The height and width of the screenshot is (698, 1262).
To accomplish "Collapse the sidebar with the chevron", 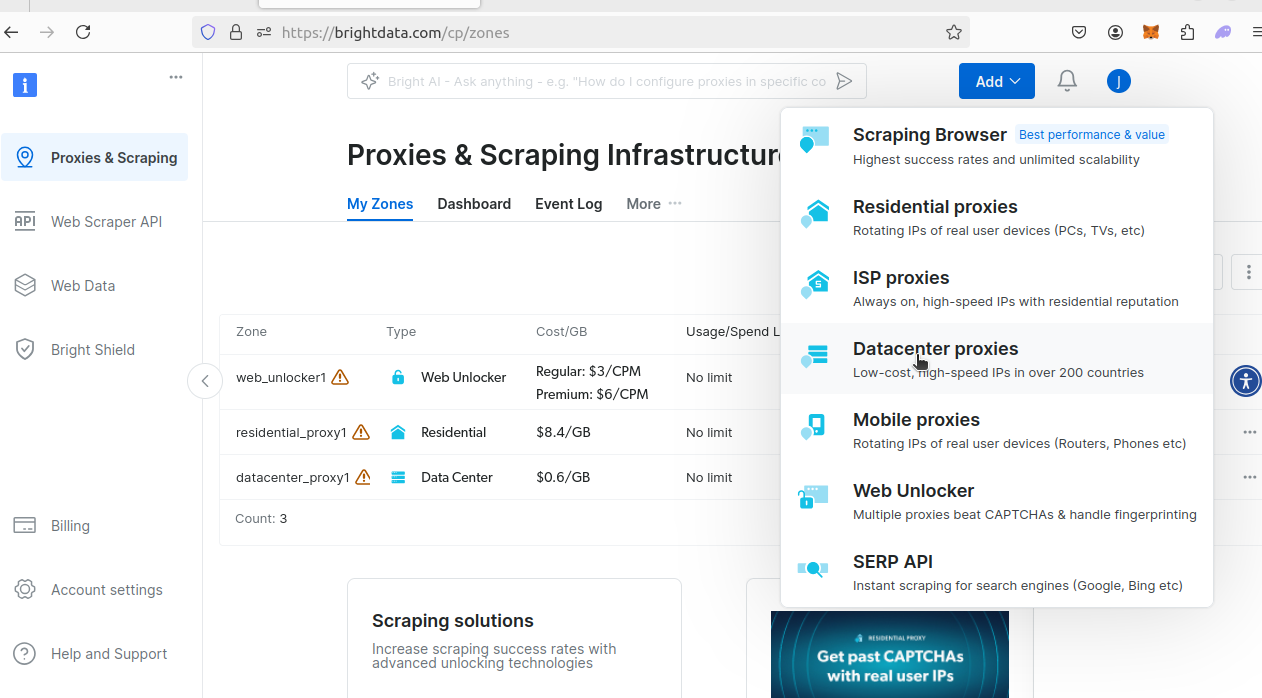I will pos(205,381).
